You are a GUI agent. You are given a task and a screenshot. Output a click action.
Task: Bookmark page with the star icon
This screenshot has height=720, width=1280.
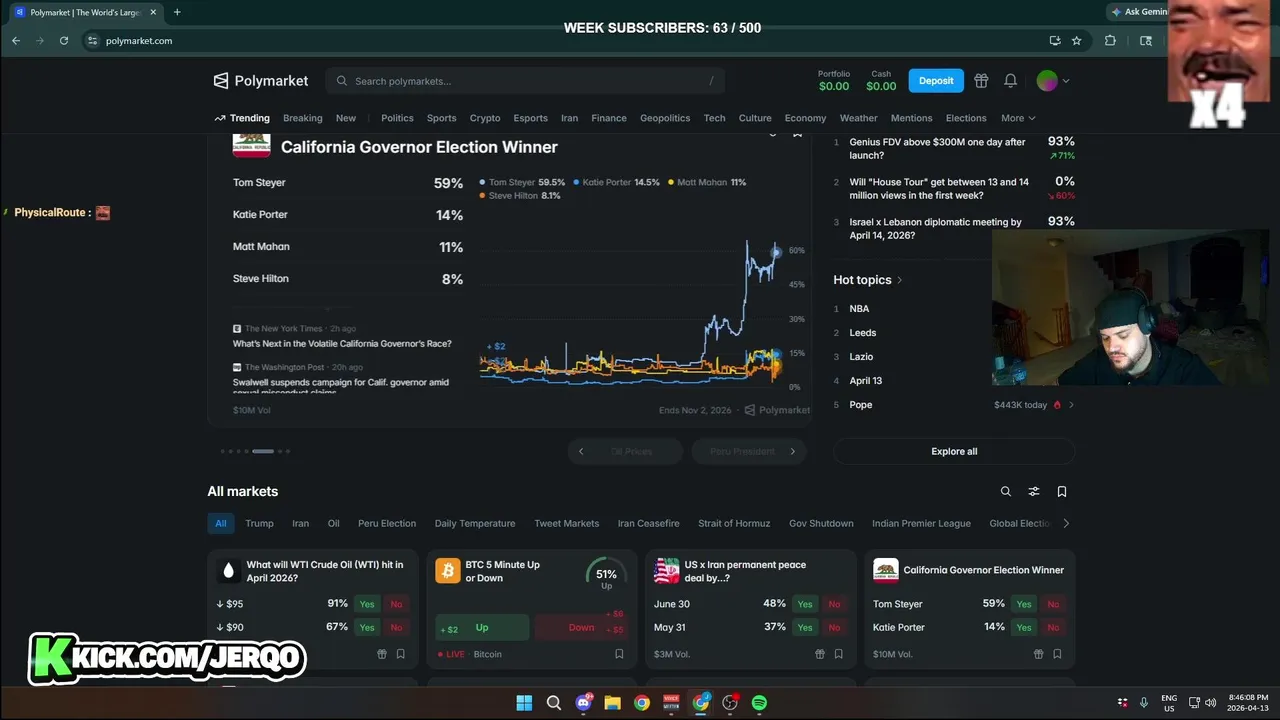1076,41
